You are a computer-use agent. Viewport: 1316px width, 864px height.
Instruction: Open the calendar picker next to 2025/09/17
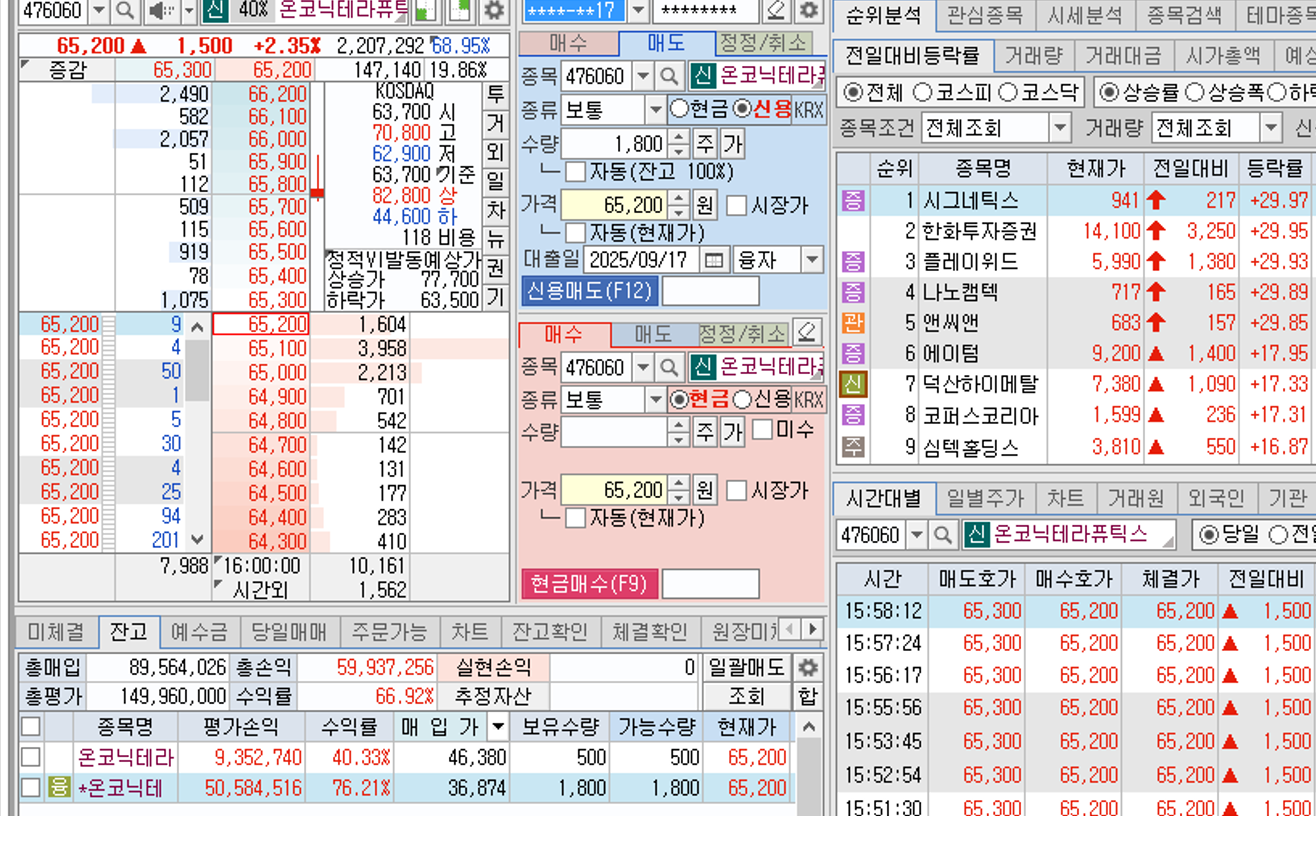tap(713, 261)
